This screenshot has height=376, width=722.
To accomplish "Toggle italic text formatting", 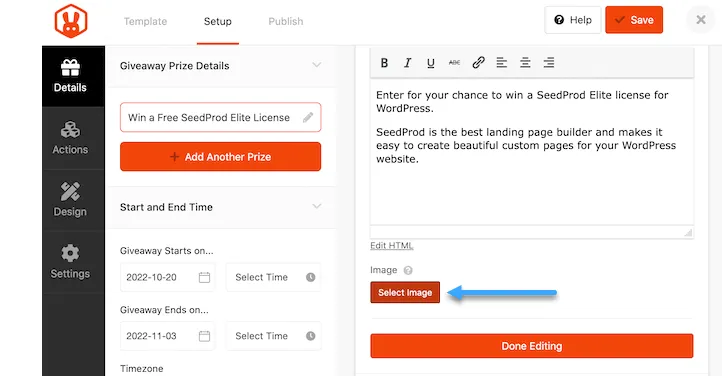I will pos(408,63).
